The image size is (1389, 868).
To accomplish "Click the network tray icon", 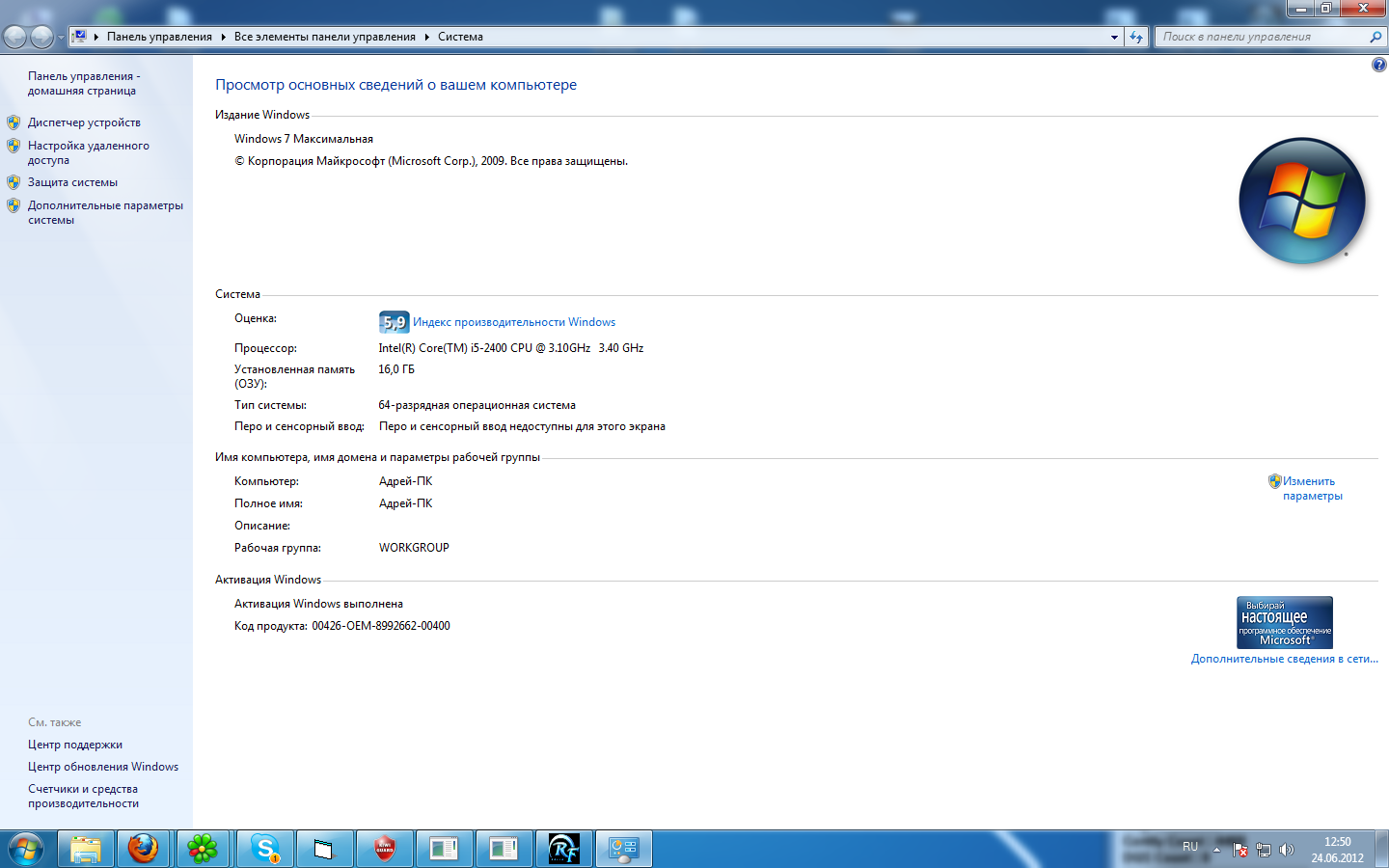I will pos(1264,850).
